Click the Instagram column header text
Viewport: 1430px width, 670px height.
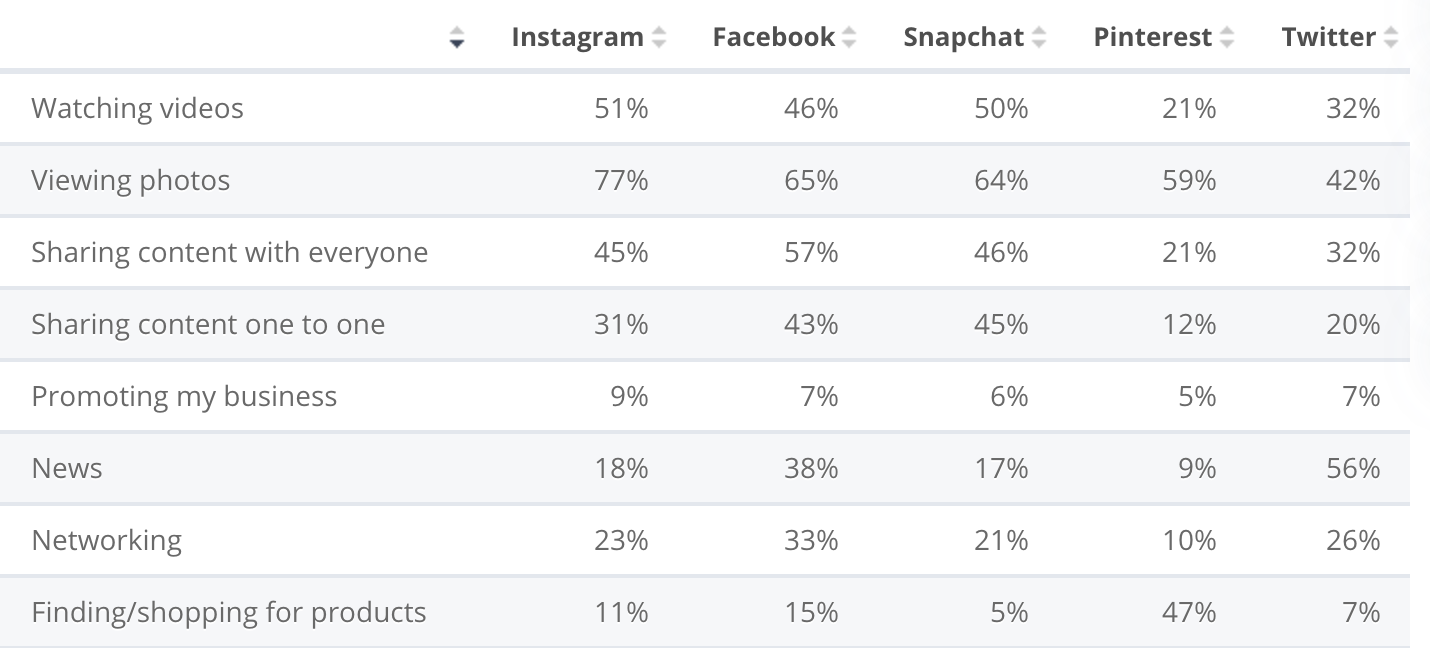coord(577,38)
